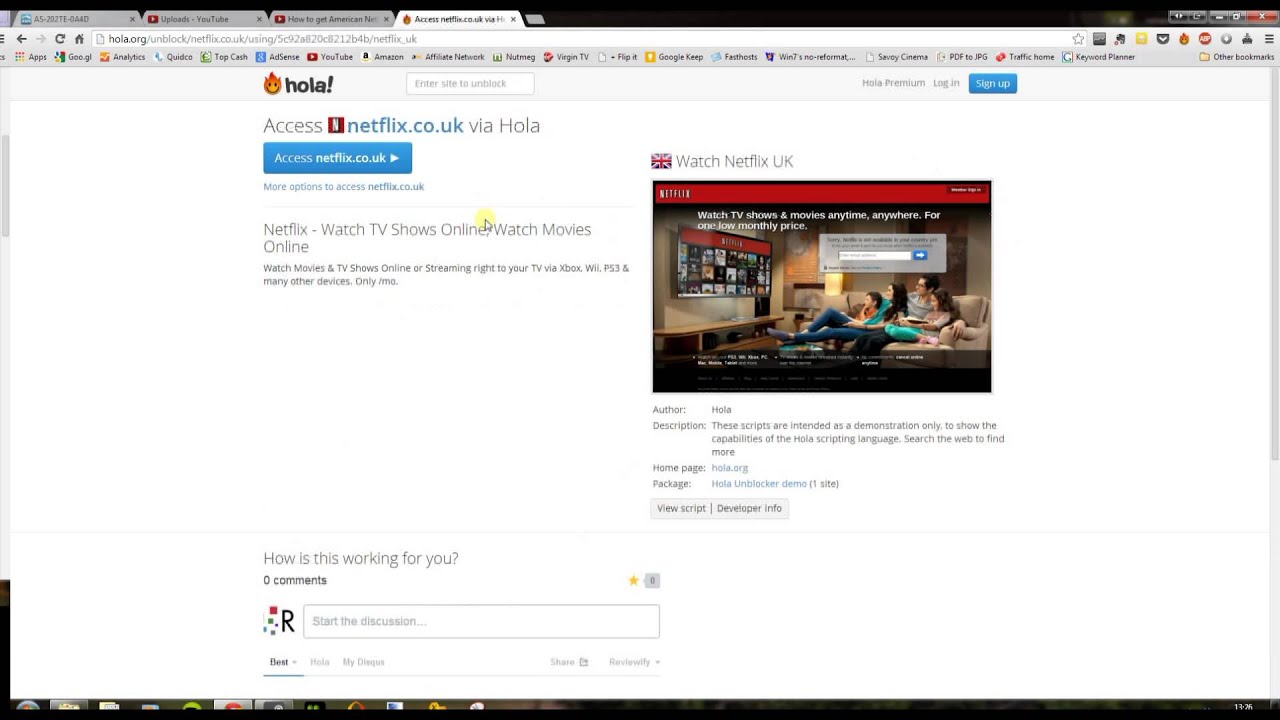This screenshot has width=1280, height=720.
Task: Expand the Other bookmarks folder
Action: point(1236,57)
